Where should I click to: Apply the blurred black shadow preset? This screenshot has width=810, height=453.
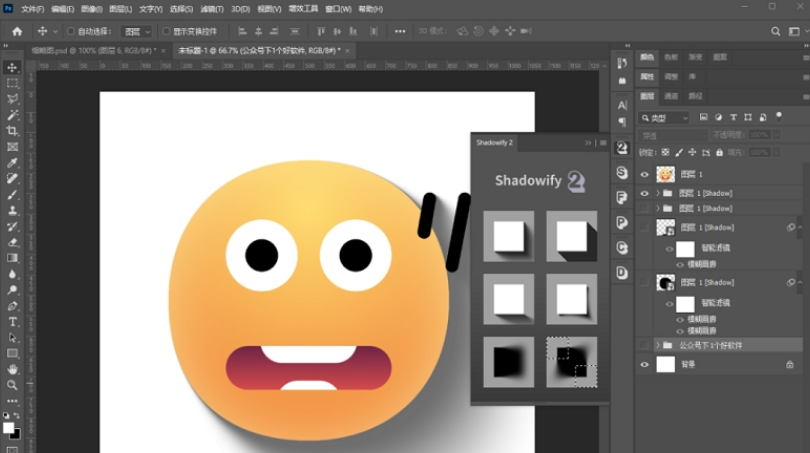click(509, 362)
